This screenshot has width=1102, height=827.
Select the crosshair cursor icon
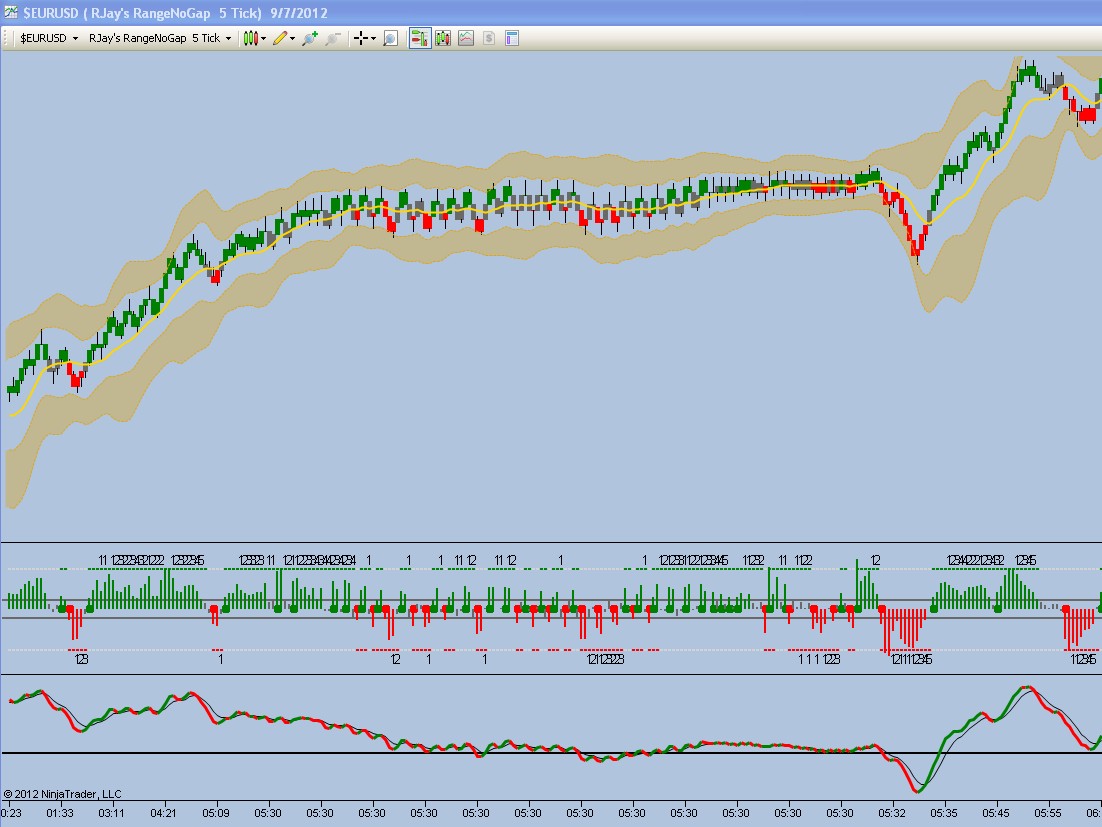(x=361, y=38)
